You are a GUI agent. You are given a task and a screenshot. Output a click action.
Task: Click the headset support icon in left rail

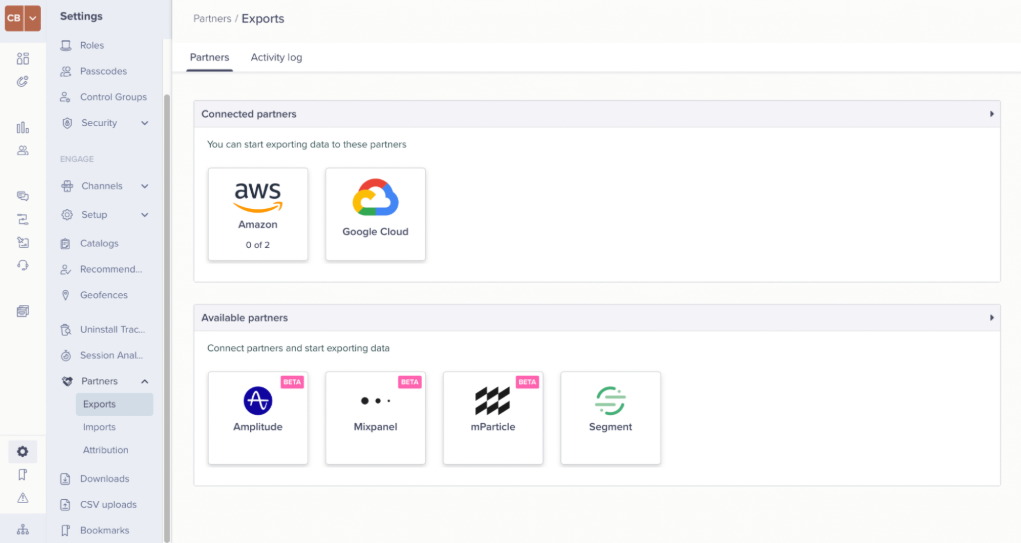pos(23,265)
